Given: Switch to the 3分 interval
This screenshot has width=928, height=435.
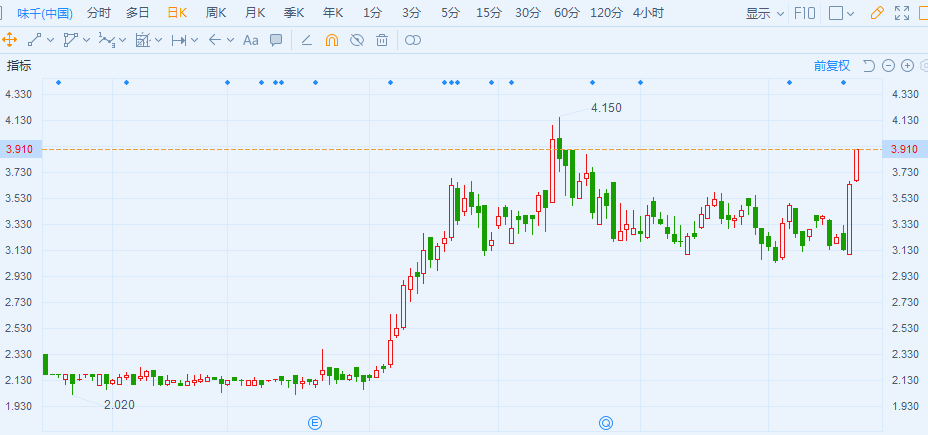Looking at the screenshot, I should tap(411, 13).
